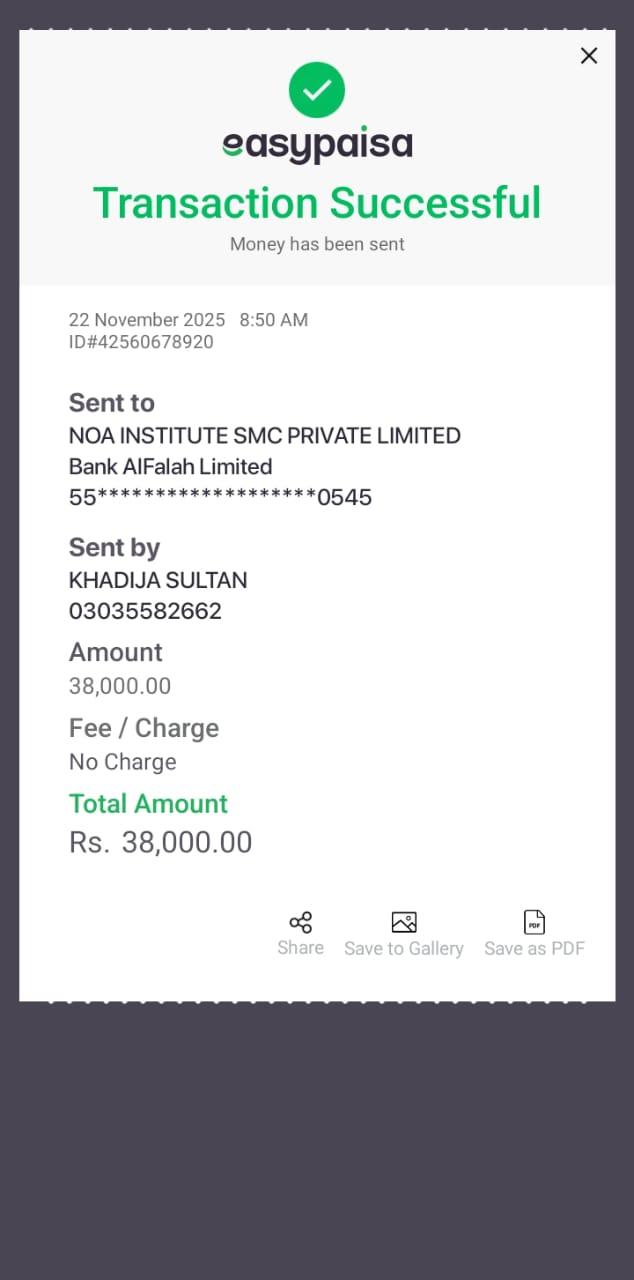Tap the Share icon
Screen dimensions: 634x1280
pos(300,922)
